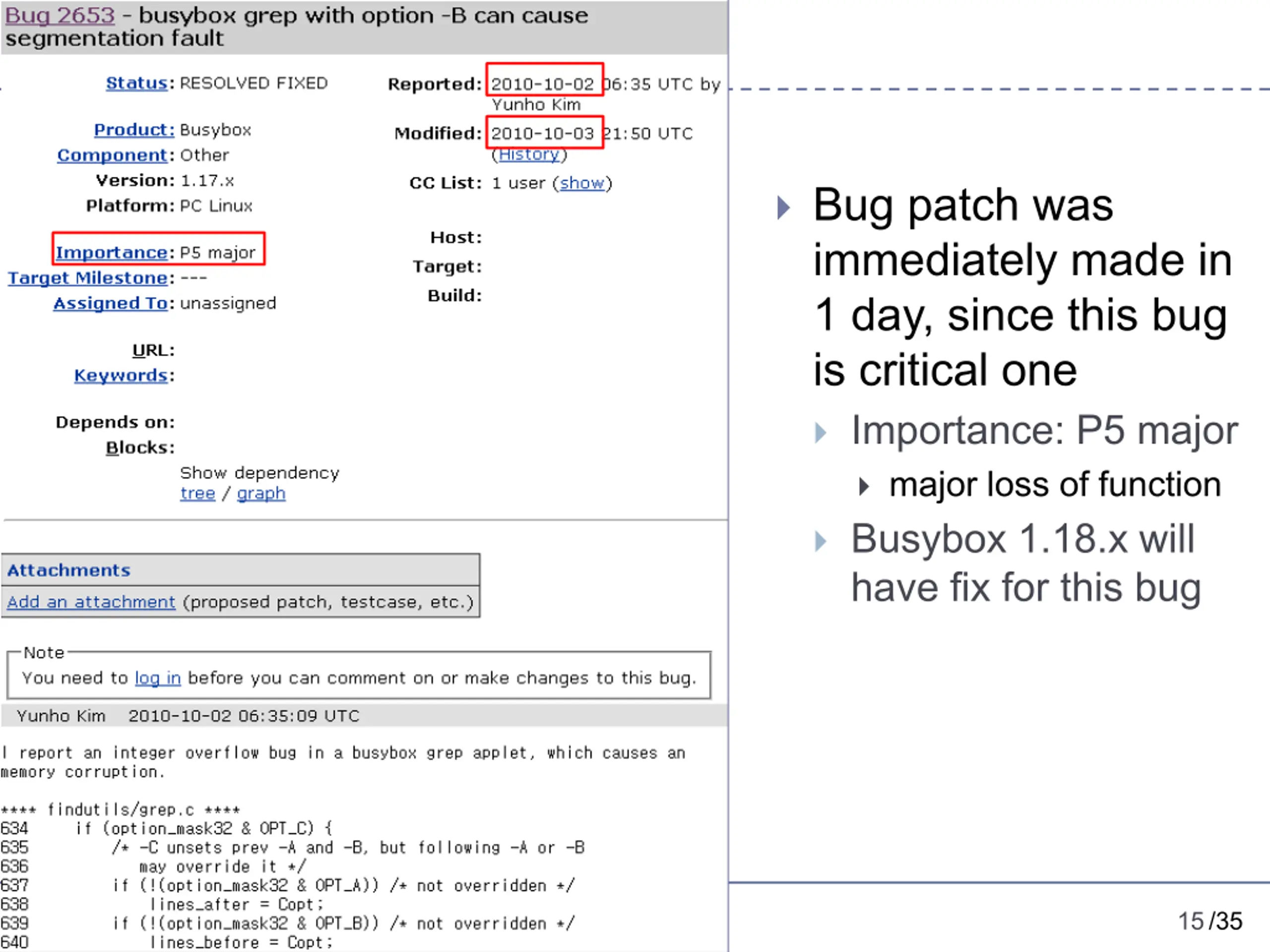The image size is (1270, 952).
Task: Click the log in link
Action: (158, 678)
